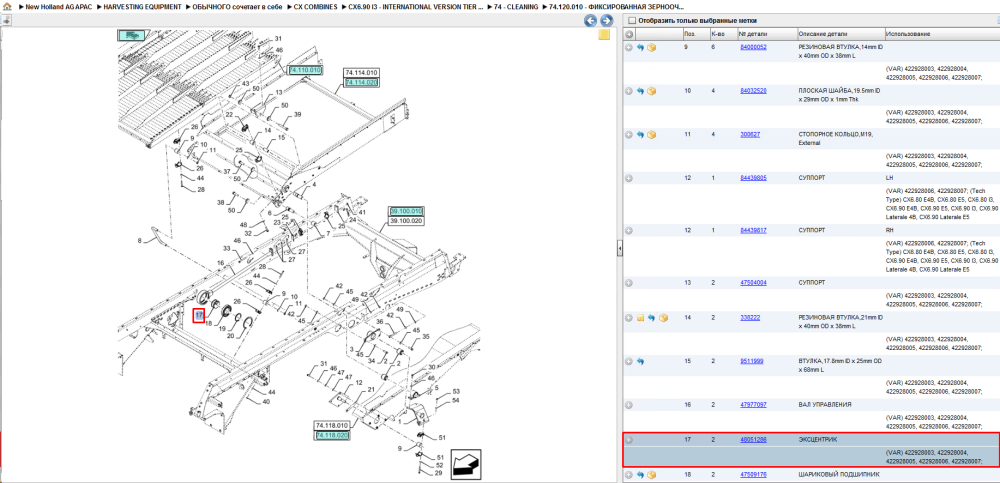Open diagram reference 39.100.010
The image size is (1000, 483).
pyautogui.click(x=407, y=211)
